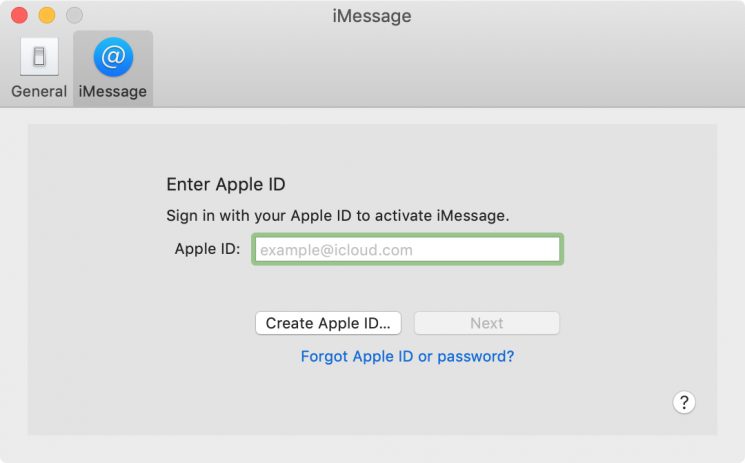The height and width of the screenshot is (463, 745).
Task: Click the Enter Apple ID heading
Action: pyautogui.click(x=226, y=184)
